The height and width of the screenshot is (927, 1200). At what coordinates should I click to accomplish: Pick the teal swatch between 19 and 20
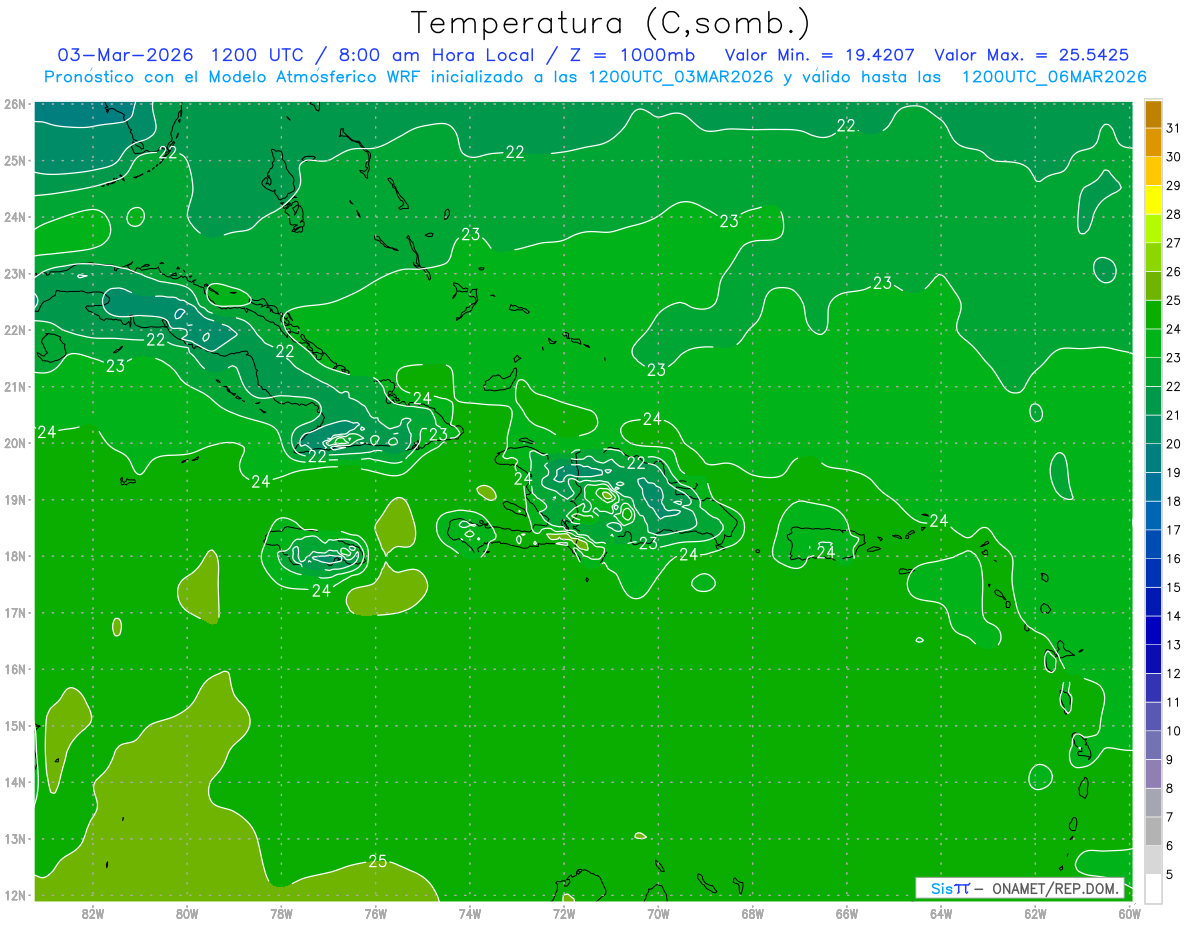[x=1153, y=458]
